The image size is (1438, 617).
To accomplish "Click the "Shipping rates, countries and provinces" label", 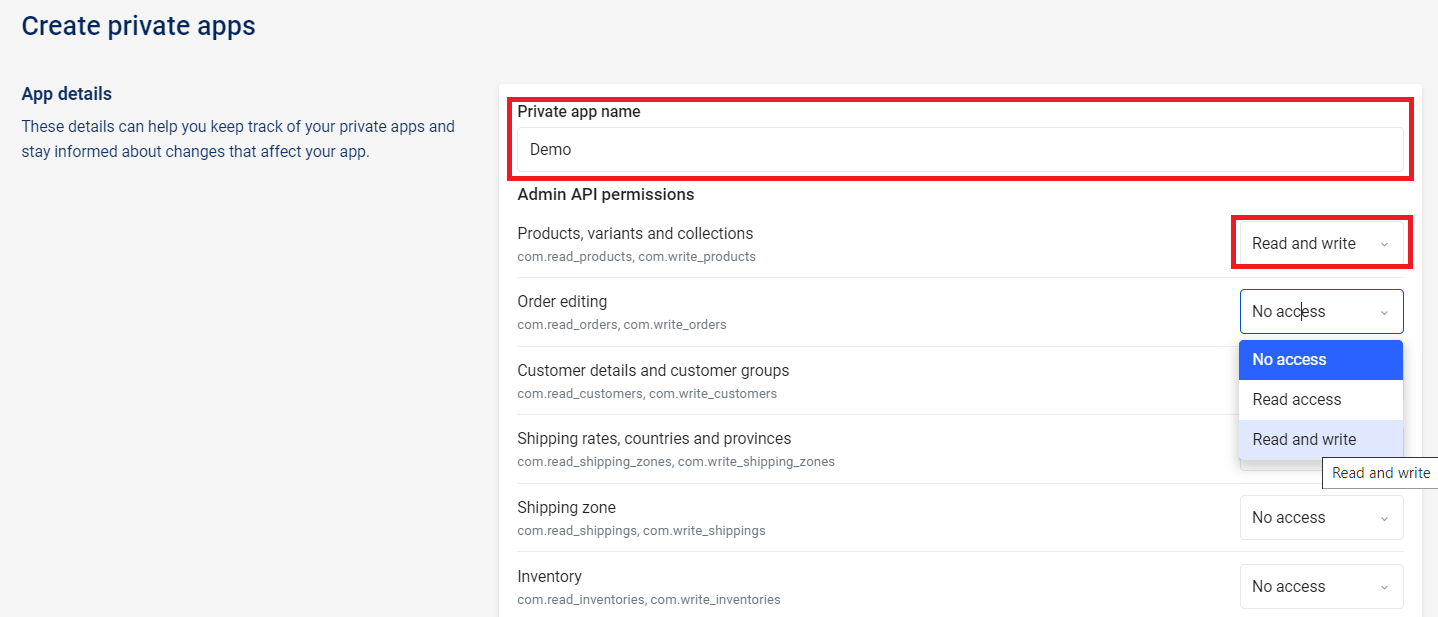I will pyautogui.click(x=654, y=439).
